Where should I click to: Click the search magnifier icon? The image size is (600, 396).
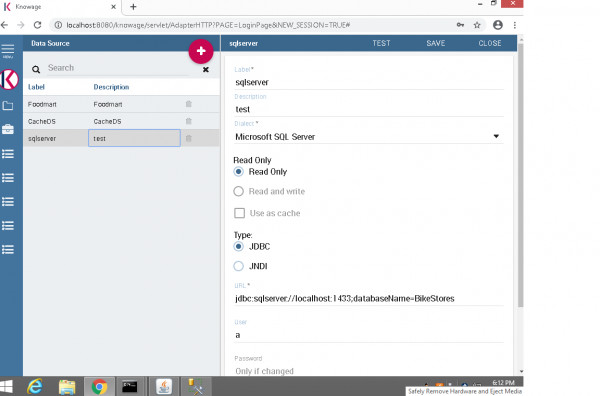[36, 69]
